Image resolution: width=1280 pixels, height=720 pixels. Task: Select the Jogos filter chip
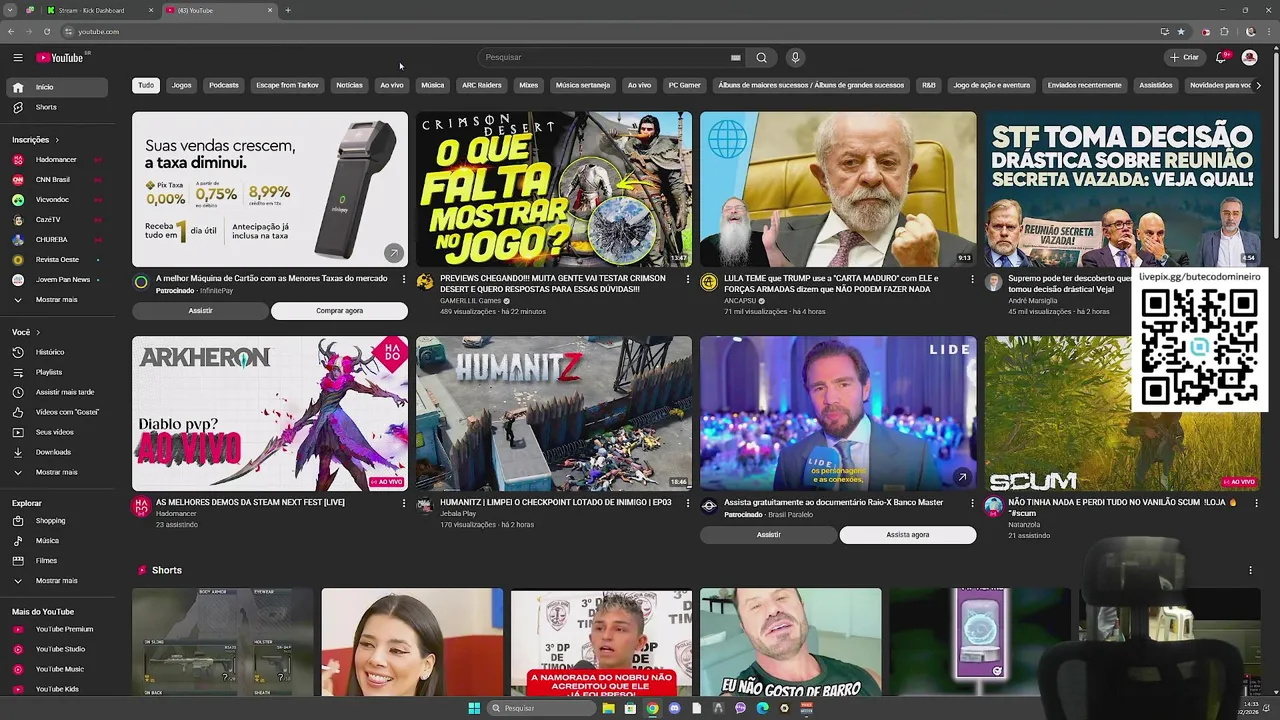tap(181, 85)
